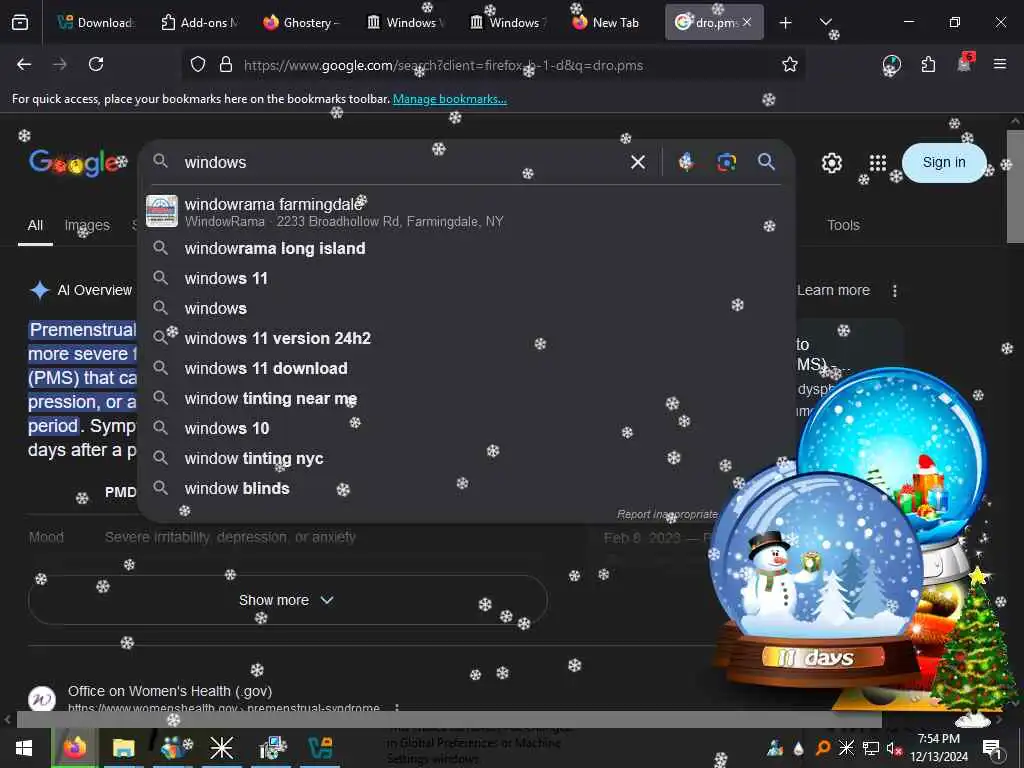Open the snowflake app on taskbar

pos(221,748)
